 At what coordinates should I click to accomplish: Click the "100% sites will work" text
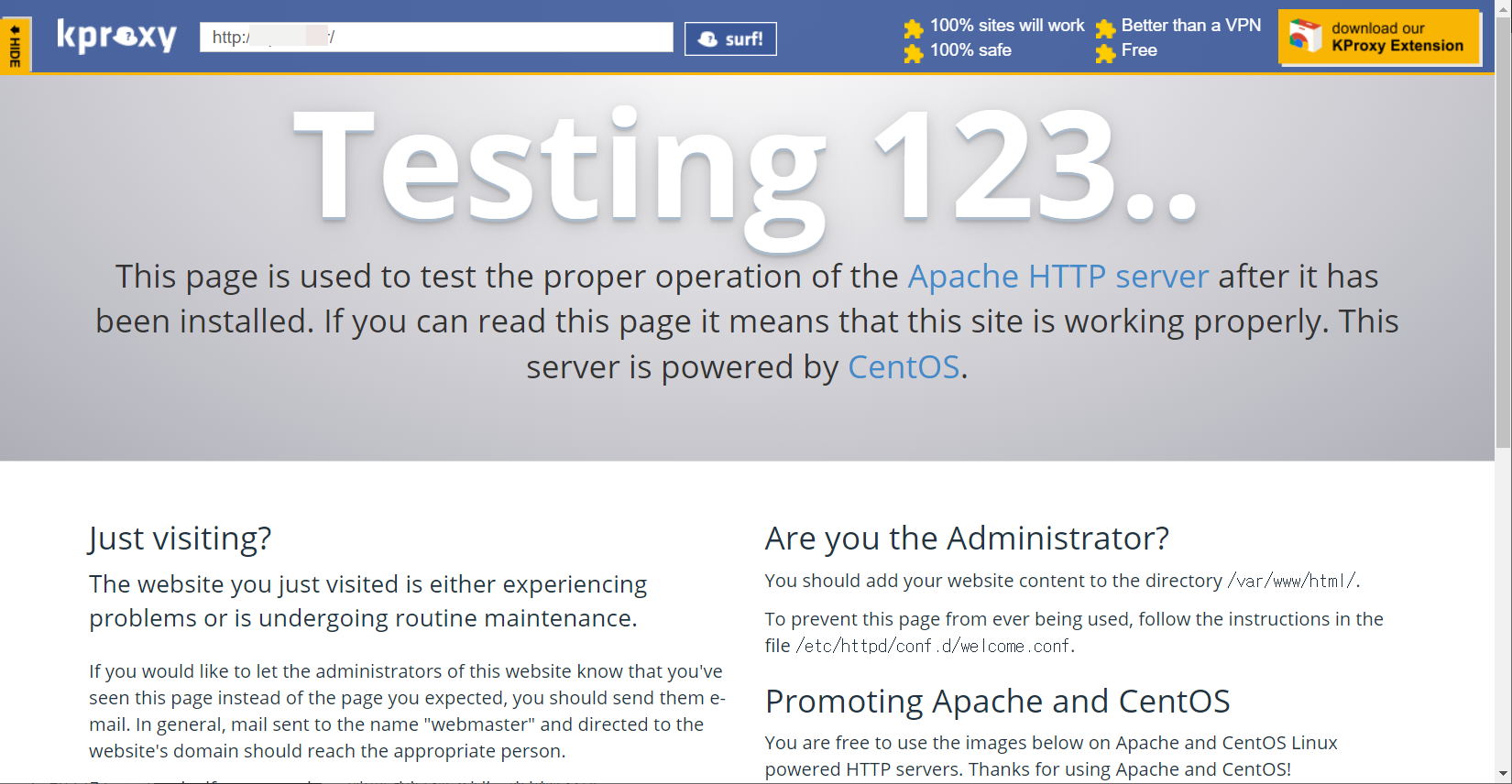click(x=1007, y=26)
